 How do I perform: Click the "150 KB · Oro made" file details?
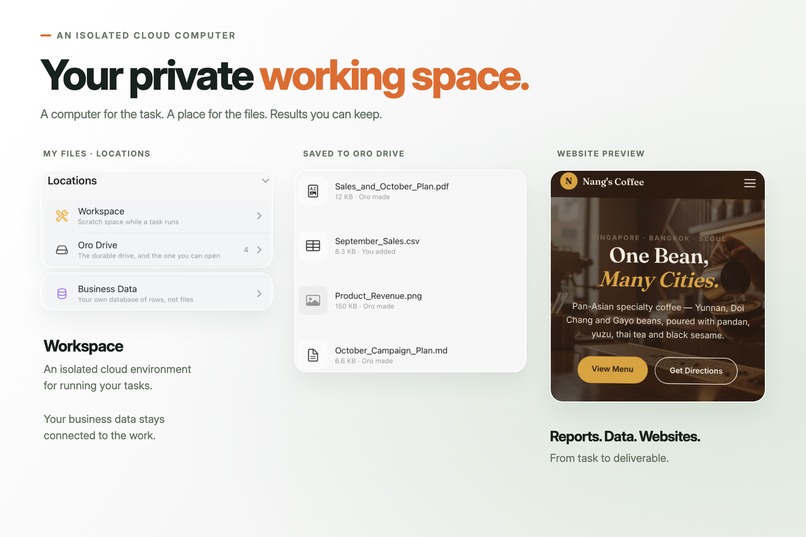[364, 306]
